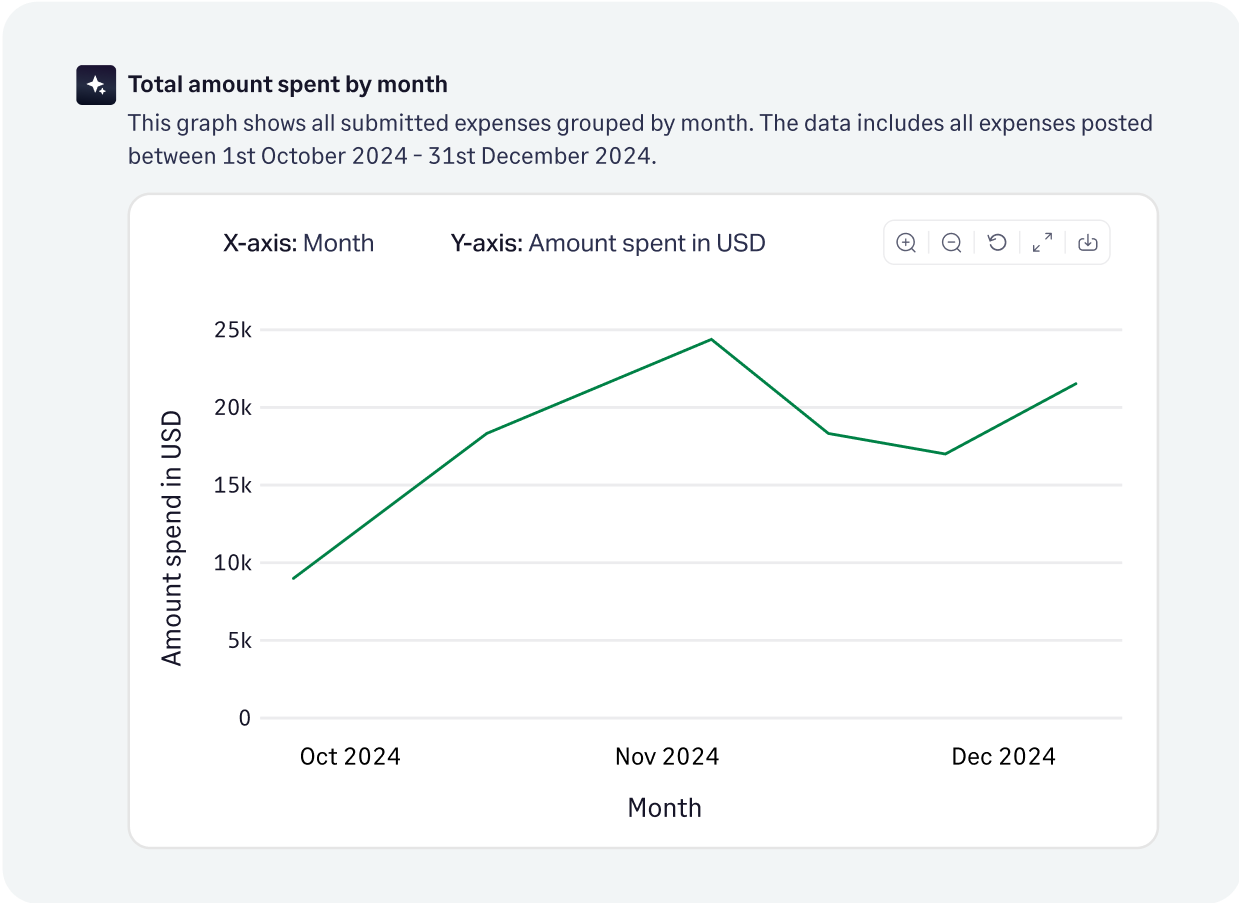This screenshot has width=1239, height=903.
Task: Click the 'Month' axis title below chart
Action: 664,807
